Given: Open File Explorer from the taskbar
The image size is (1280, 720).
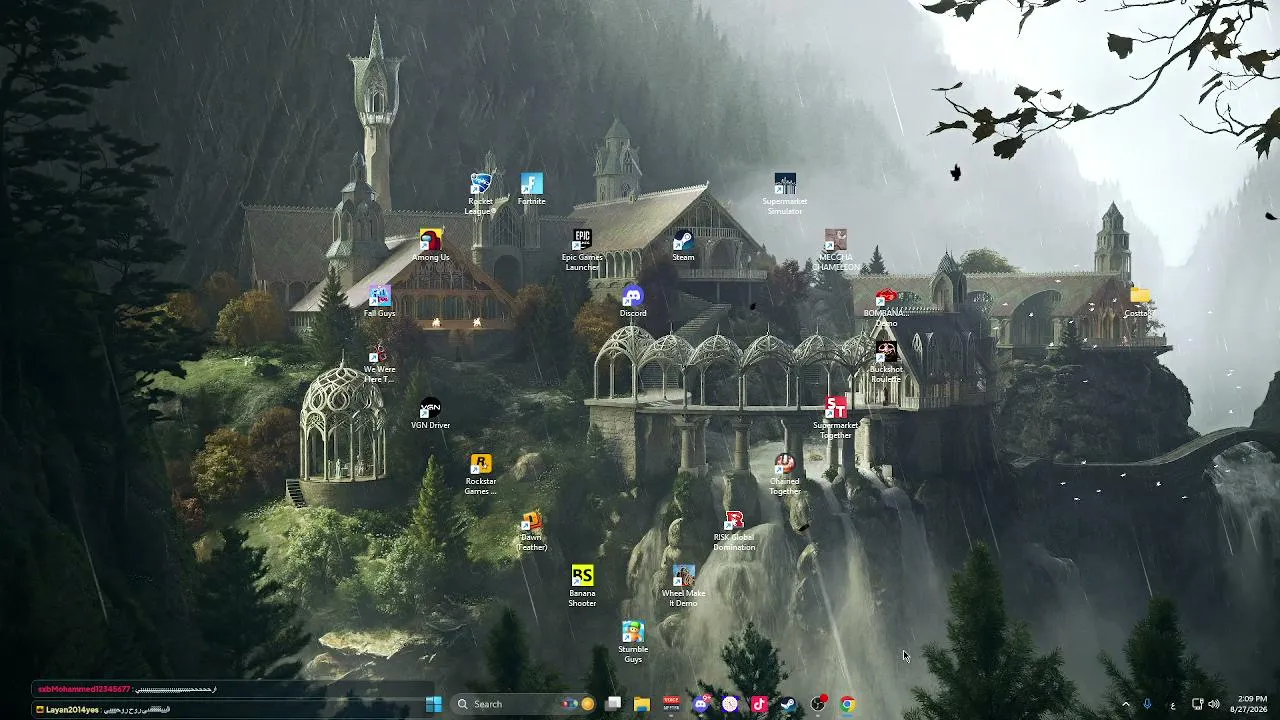Looking at the screenshot, I should pos(642,704).
